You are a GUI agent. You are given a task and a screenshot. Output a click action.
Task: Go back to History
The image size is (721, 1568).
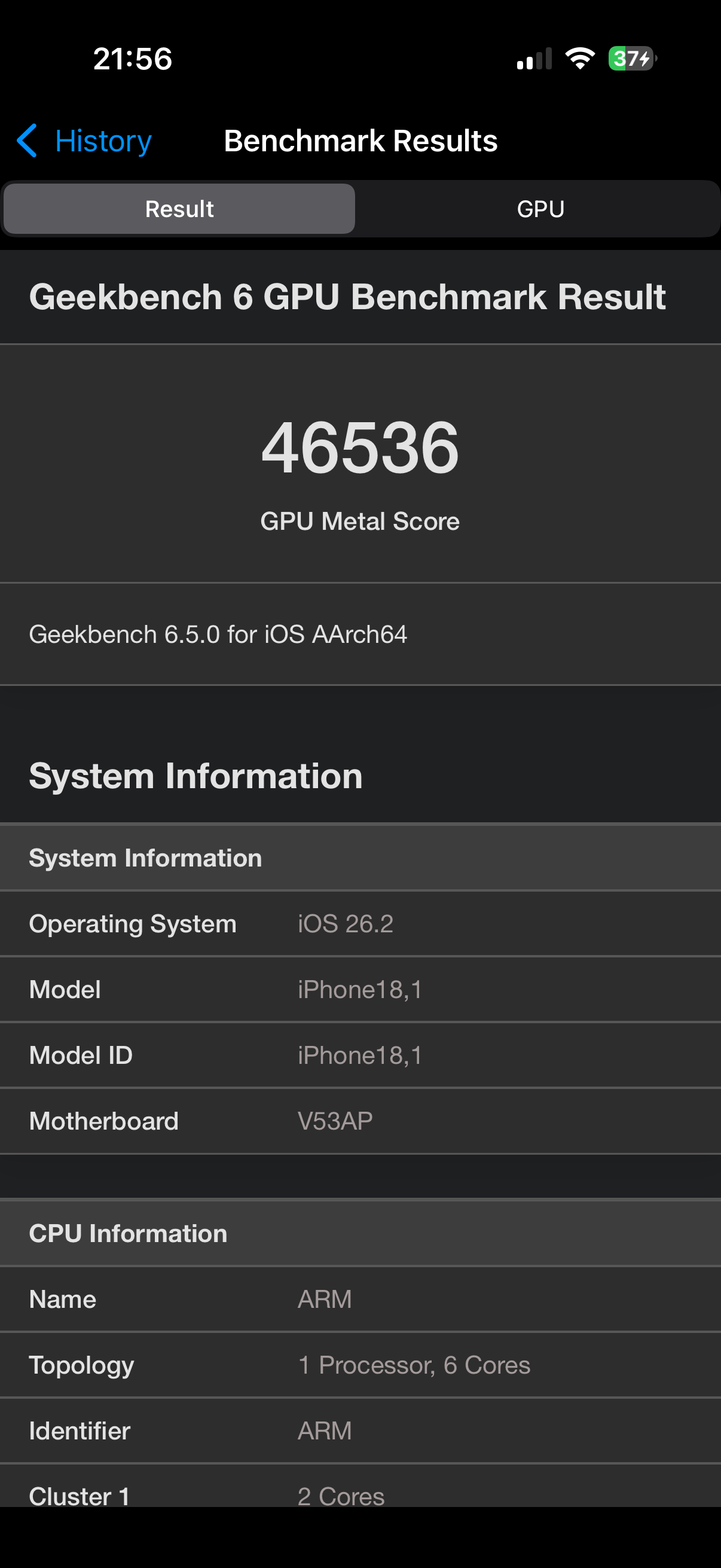click(x=84, y=141)
